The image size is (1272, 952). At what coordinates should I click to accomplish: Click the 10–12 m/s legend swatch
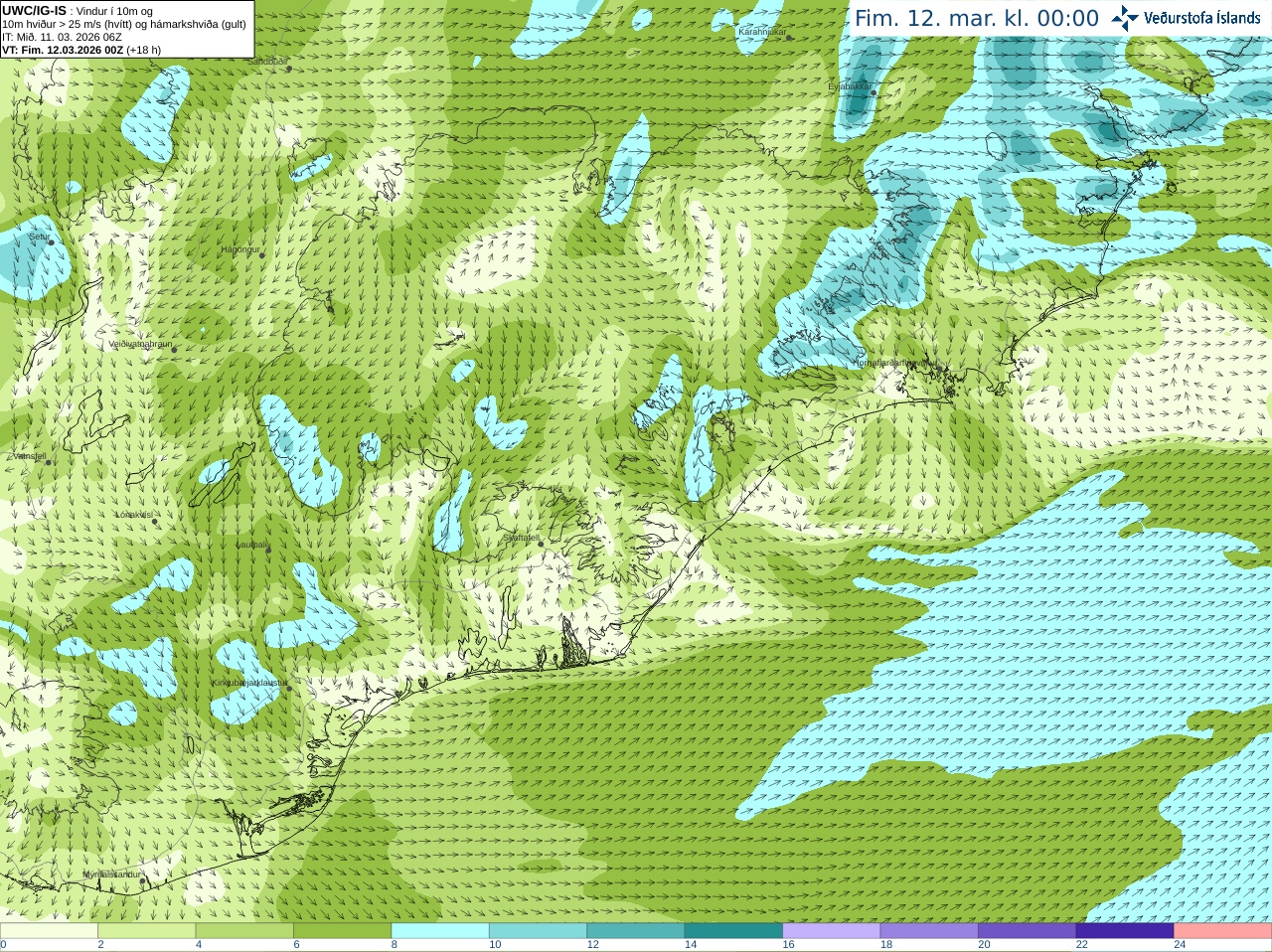538,931
